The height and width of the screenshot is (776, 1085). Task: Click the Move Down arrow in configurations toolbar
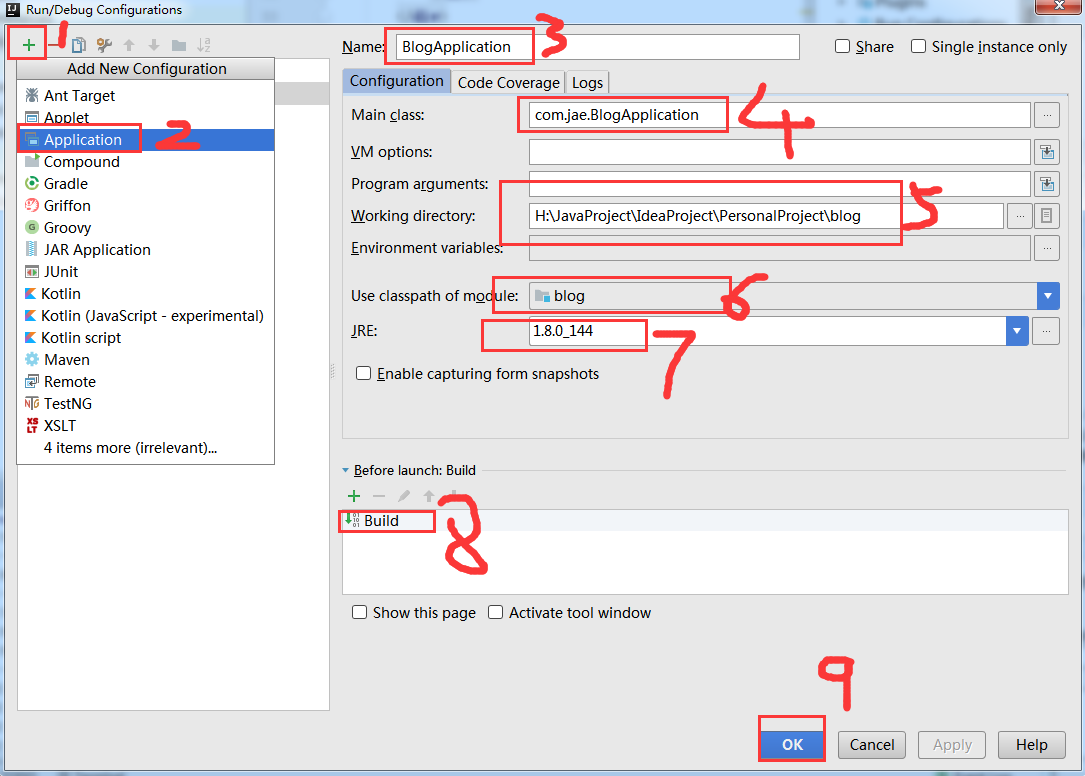154,45
